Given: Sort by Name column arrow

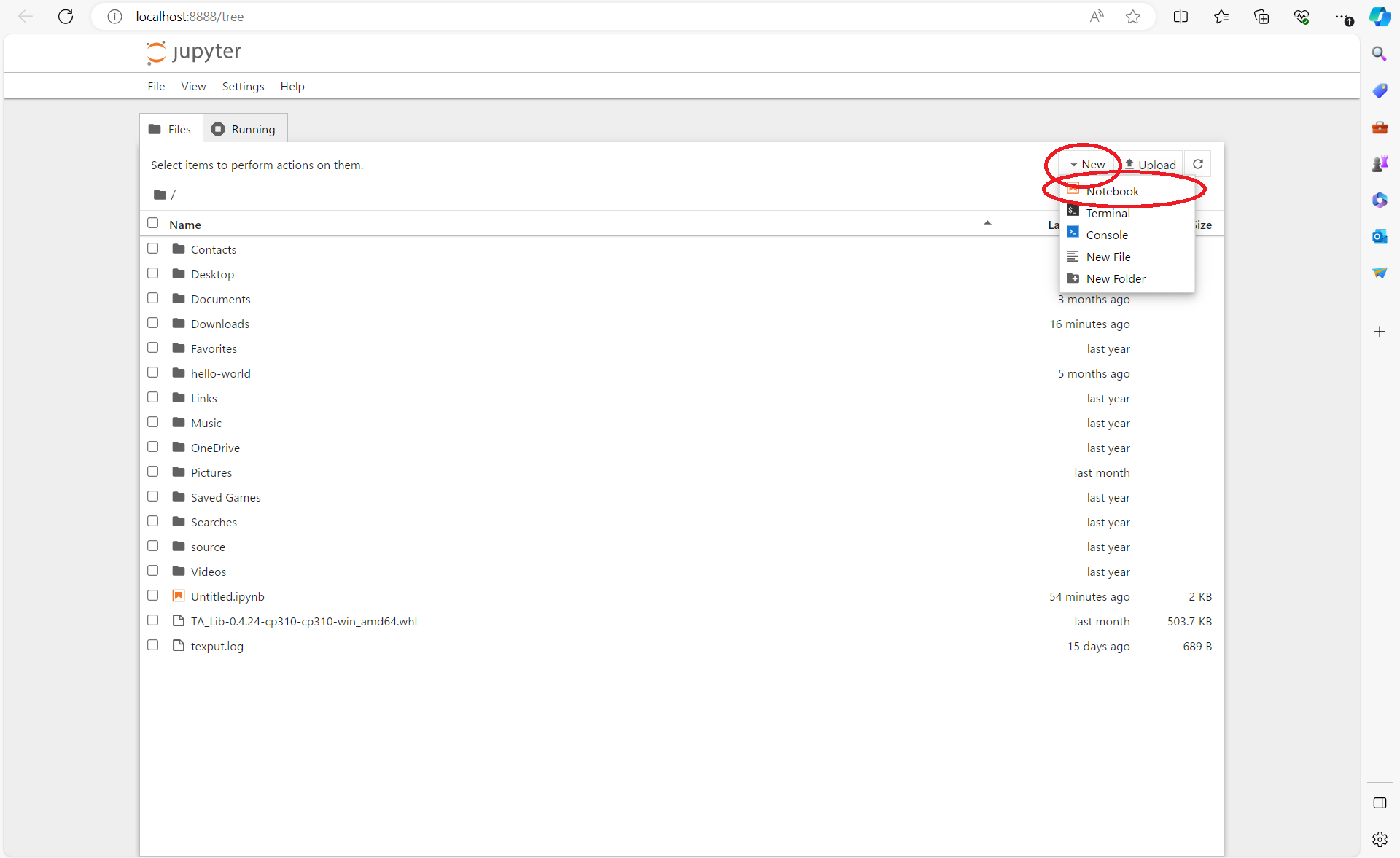Looking at the screenshot, I should [x=987, y=223].
